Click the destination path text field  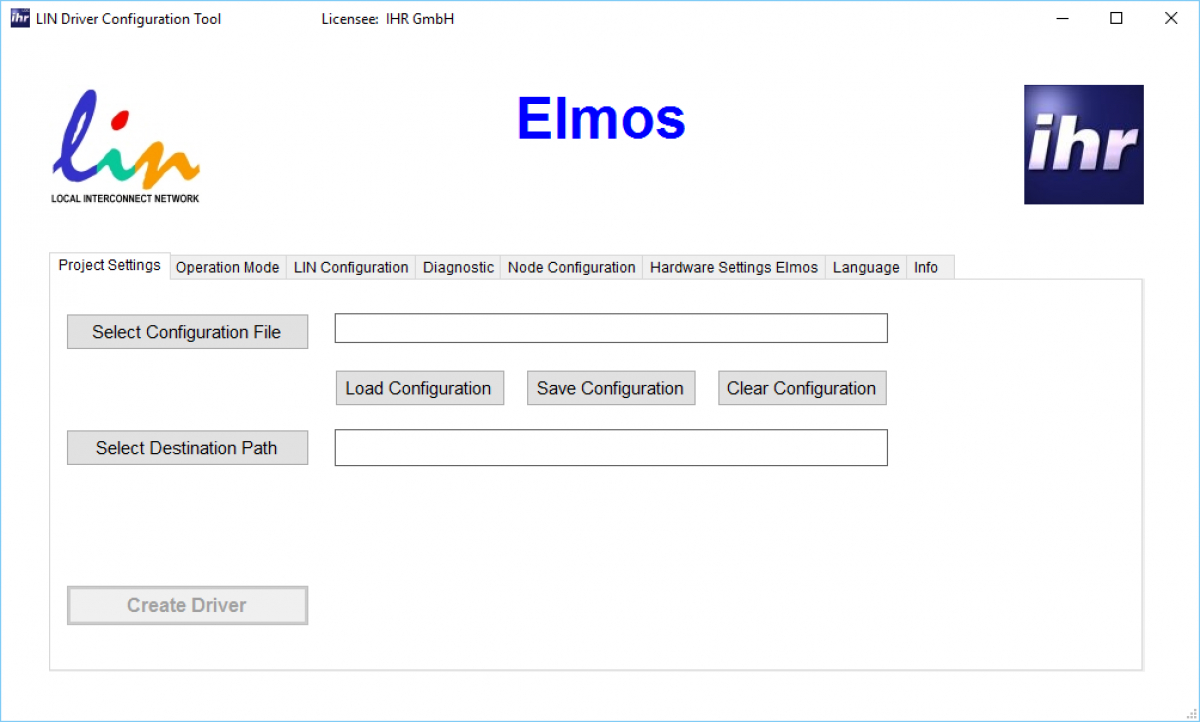click(x=611, y=447)
